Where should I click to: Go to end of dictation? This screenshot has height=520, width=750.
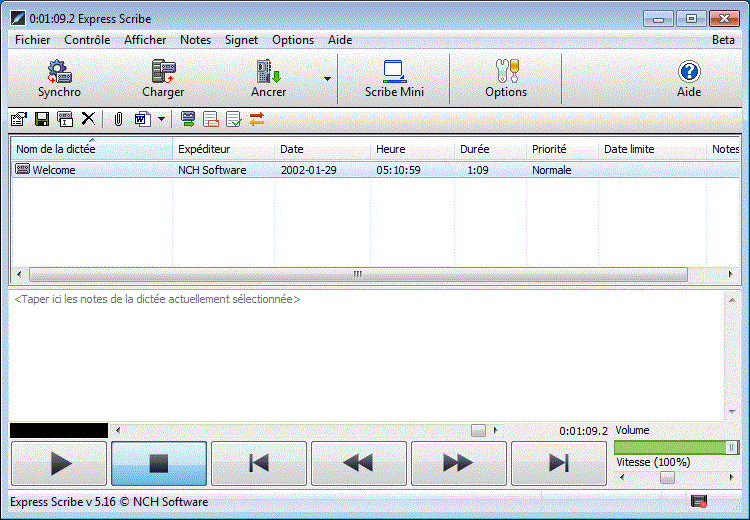point(559,463)
